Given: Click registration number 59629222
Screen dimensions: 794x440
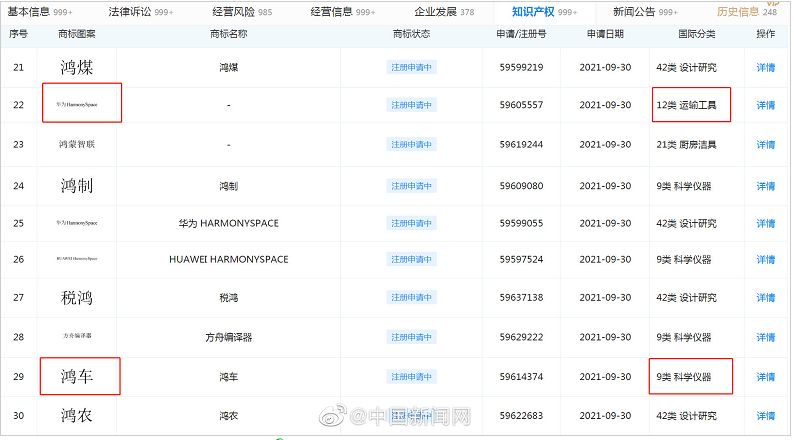Looking at the screenshot, I should [521, 337].
